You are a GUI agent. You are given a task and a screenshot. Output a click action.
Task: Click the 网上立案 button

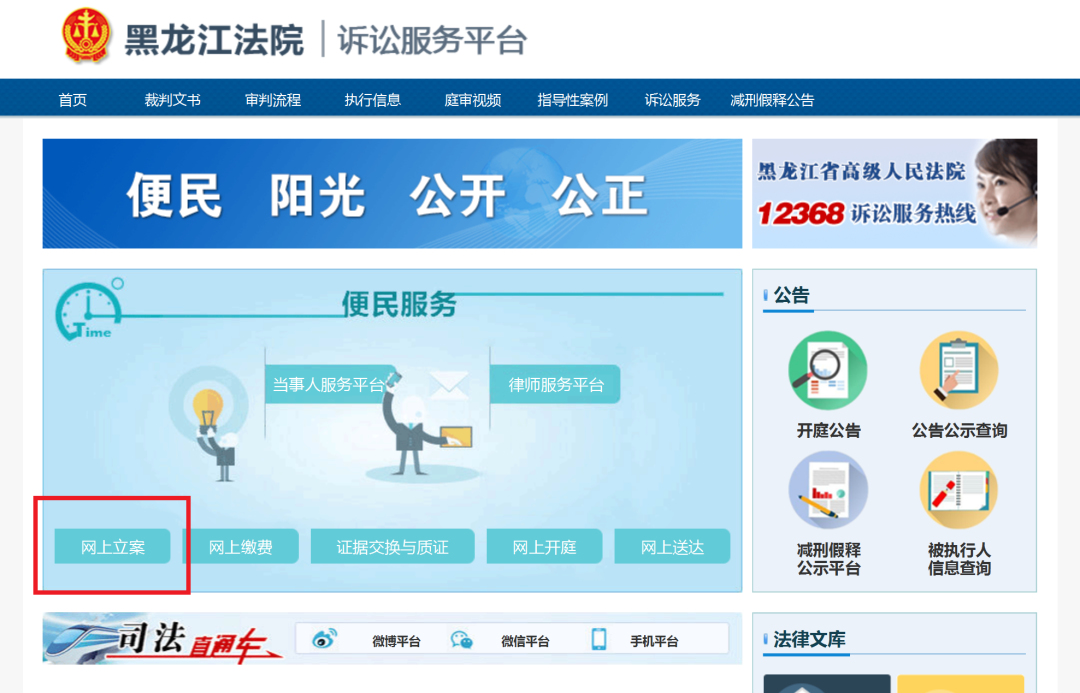112,547
